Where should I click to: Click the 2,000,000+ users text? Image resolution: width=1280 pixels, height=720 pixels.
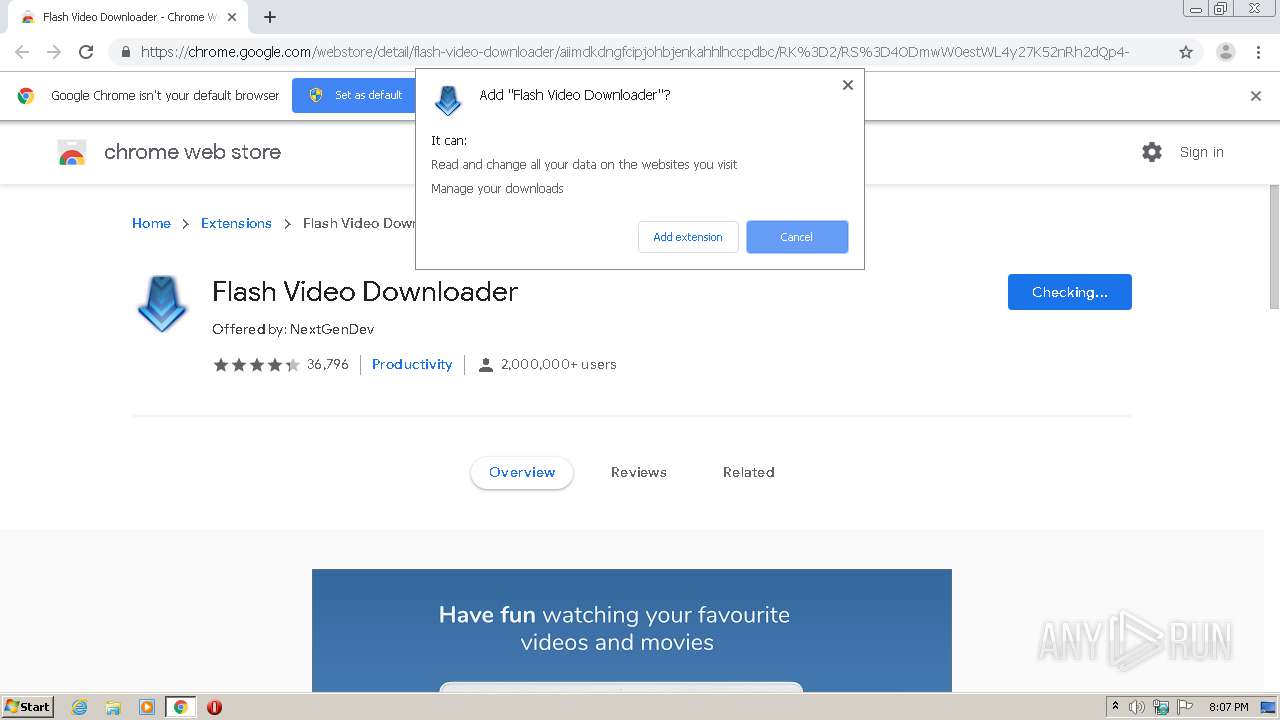559,365
